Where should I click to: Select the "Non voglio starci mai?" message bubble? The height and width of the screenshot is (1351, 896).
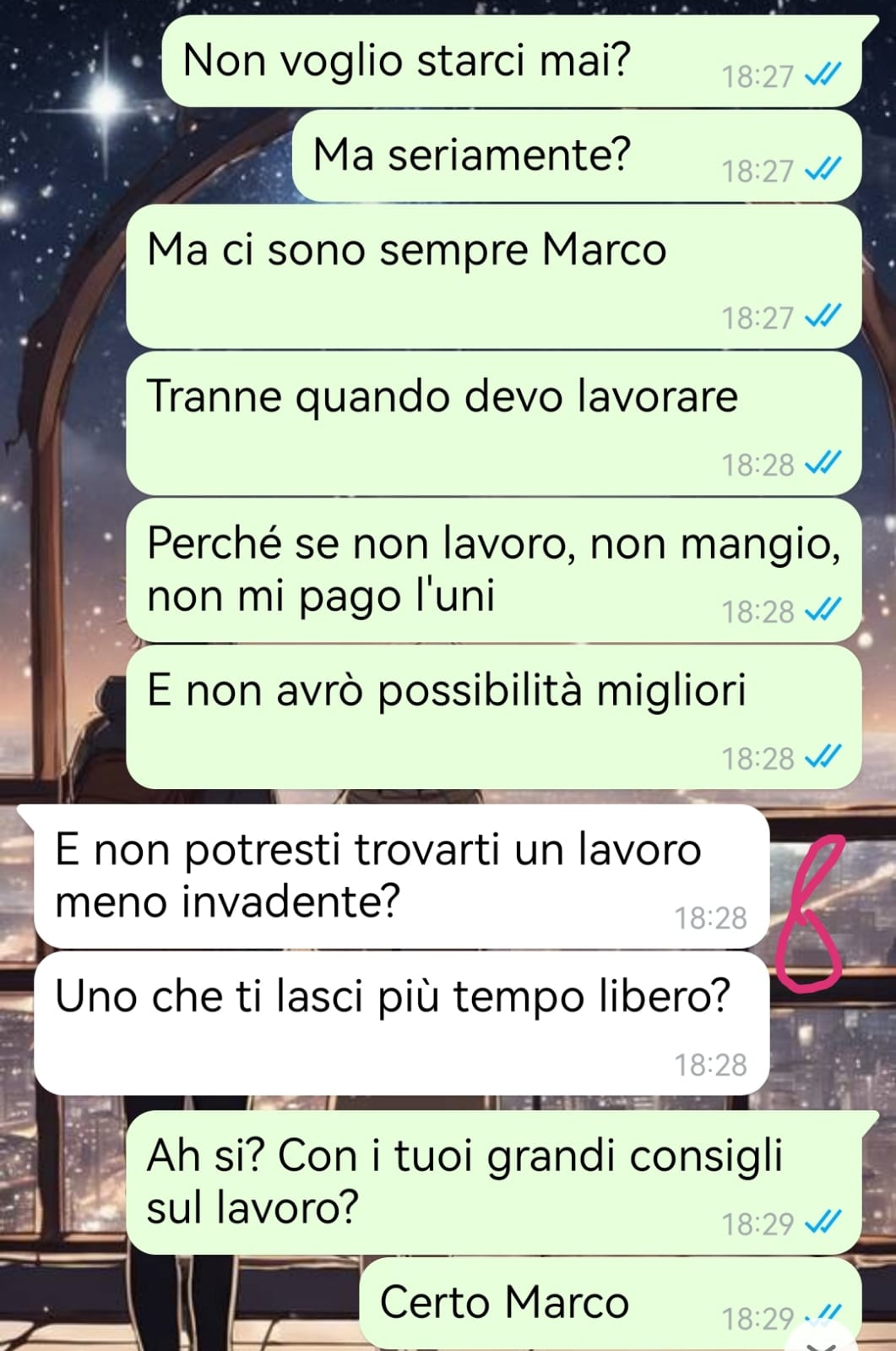pos(512,61)
